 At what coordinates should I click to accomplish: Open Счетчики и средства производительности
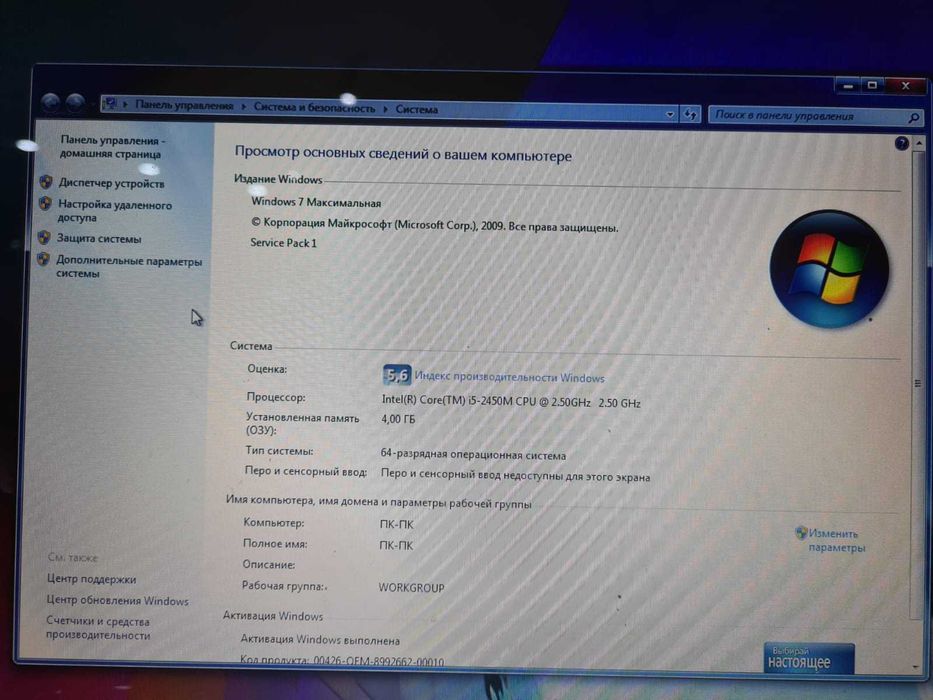coord(98,628)
